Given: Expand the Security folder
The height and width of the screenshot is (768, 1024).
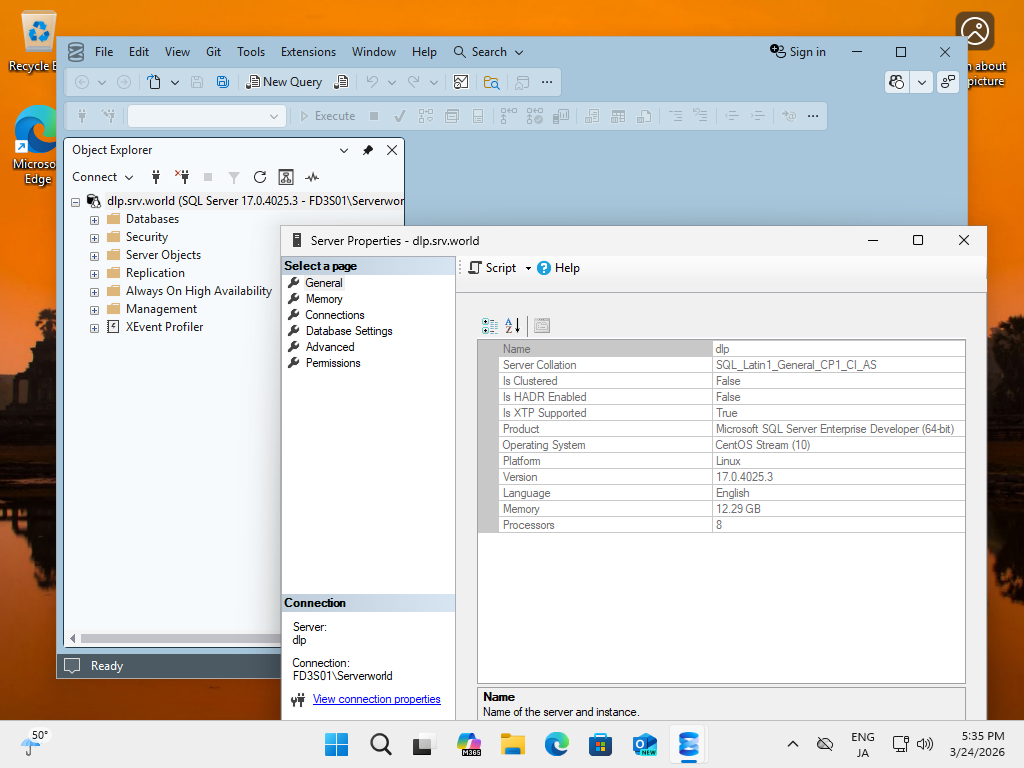Looking at the screenshot, I should click(x=94, y=238).
